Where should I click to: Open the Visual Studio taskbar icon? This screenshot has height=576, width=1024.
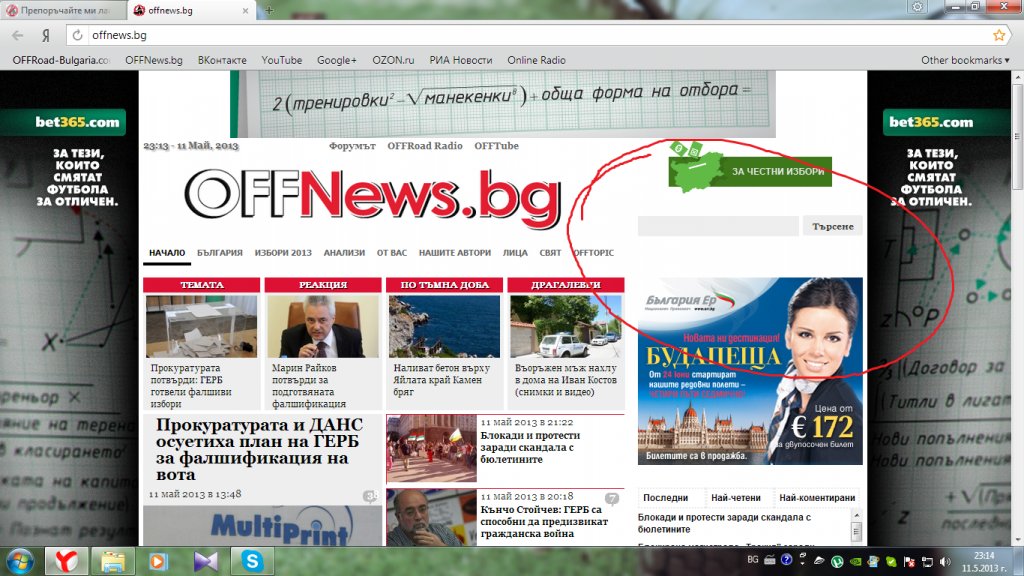(205, 562)
